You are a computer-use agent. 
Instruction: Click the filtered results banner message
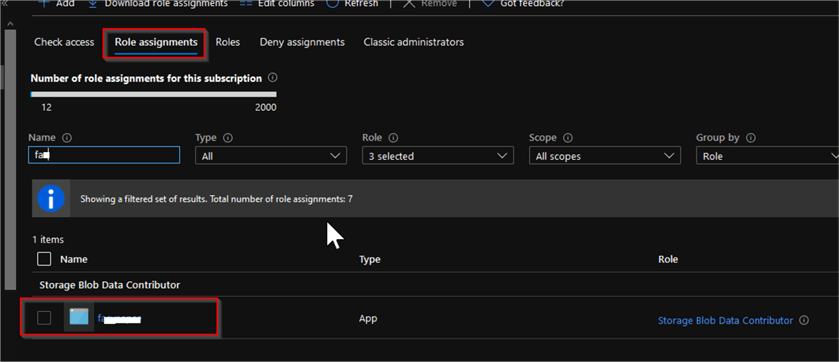click(x=216, y=199)
